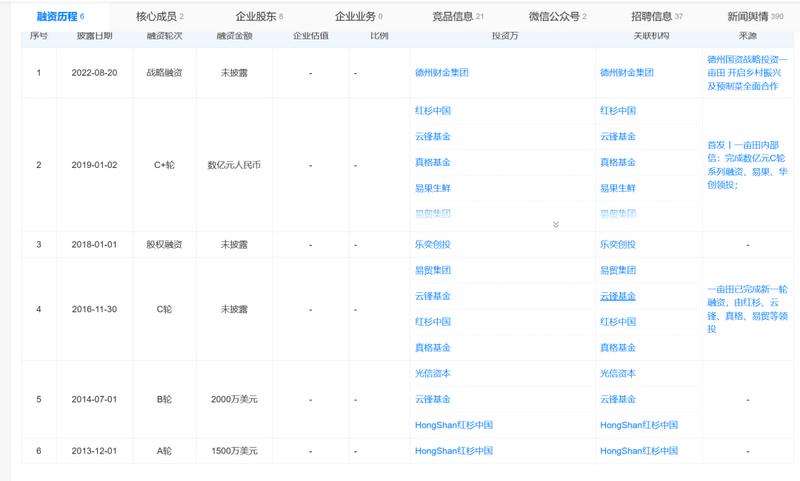This screenshot has height=481, width=800.
Task: Select the A轮 round cell
Action: (x=164, y=451)
